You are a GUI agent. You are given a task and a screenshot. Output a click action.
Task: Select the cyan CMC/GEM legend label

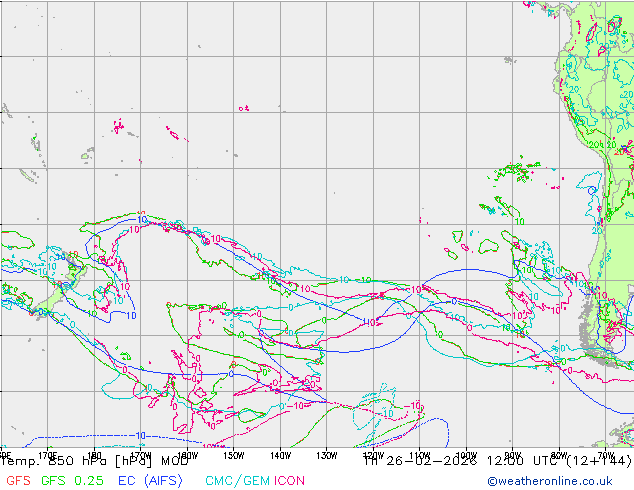237,481
